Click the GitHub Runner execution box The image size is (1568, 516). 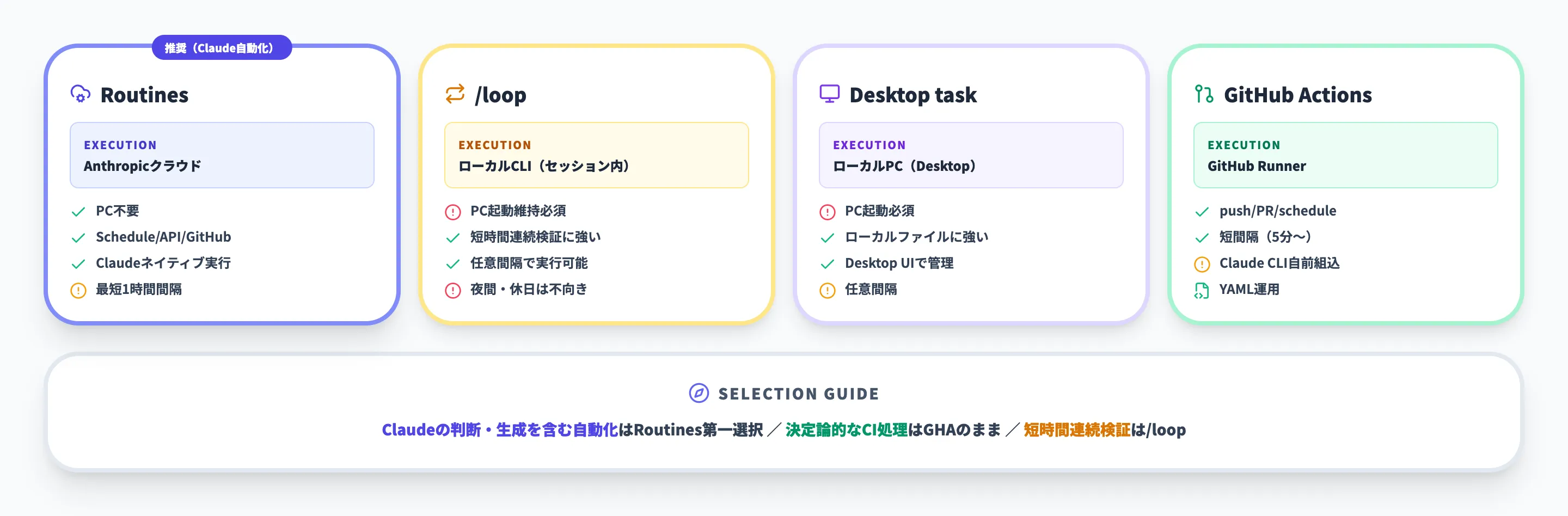(1346, 155)
